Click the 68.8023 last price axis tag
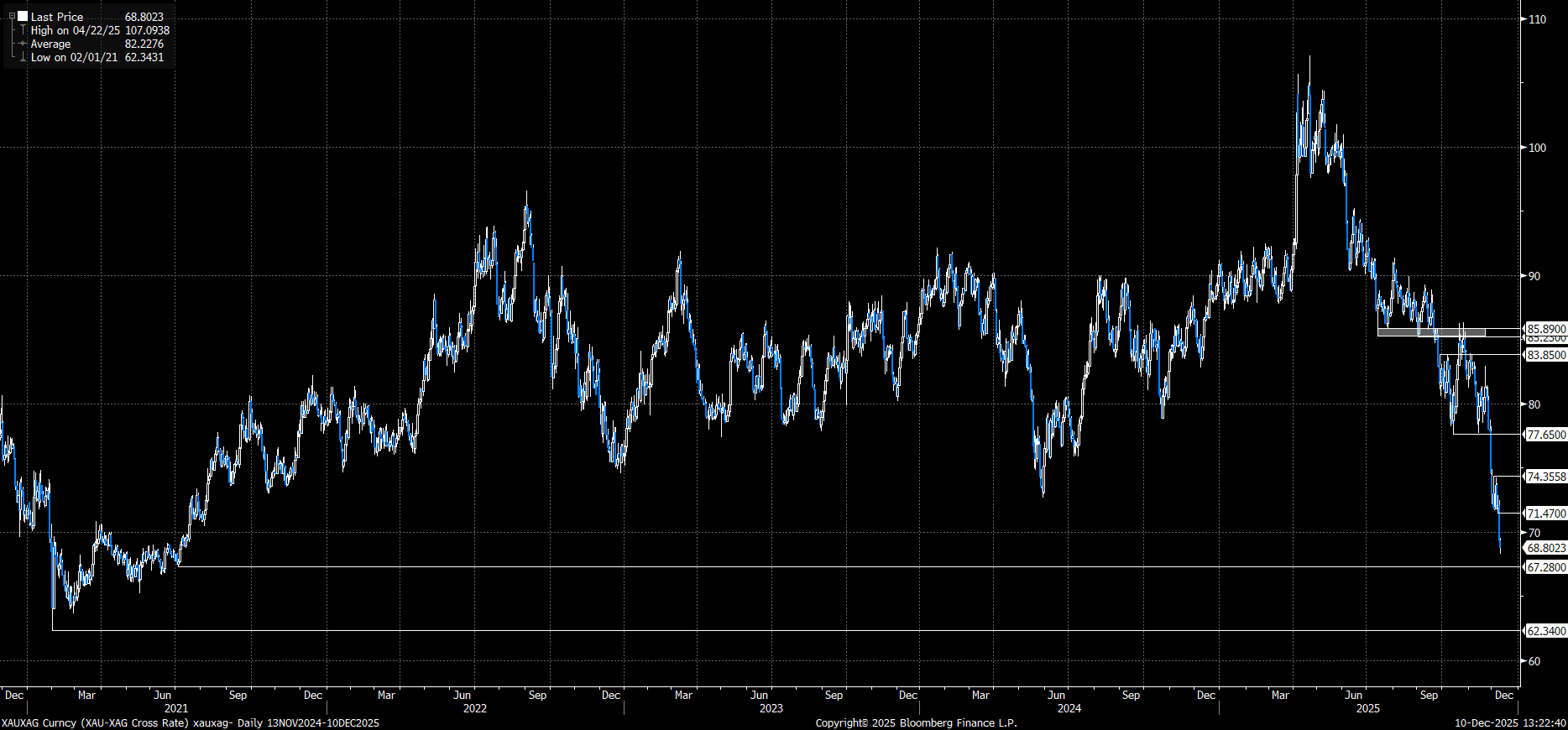This screenshot has width=1568, height=730. click(x=1545, y=548)
